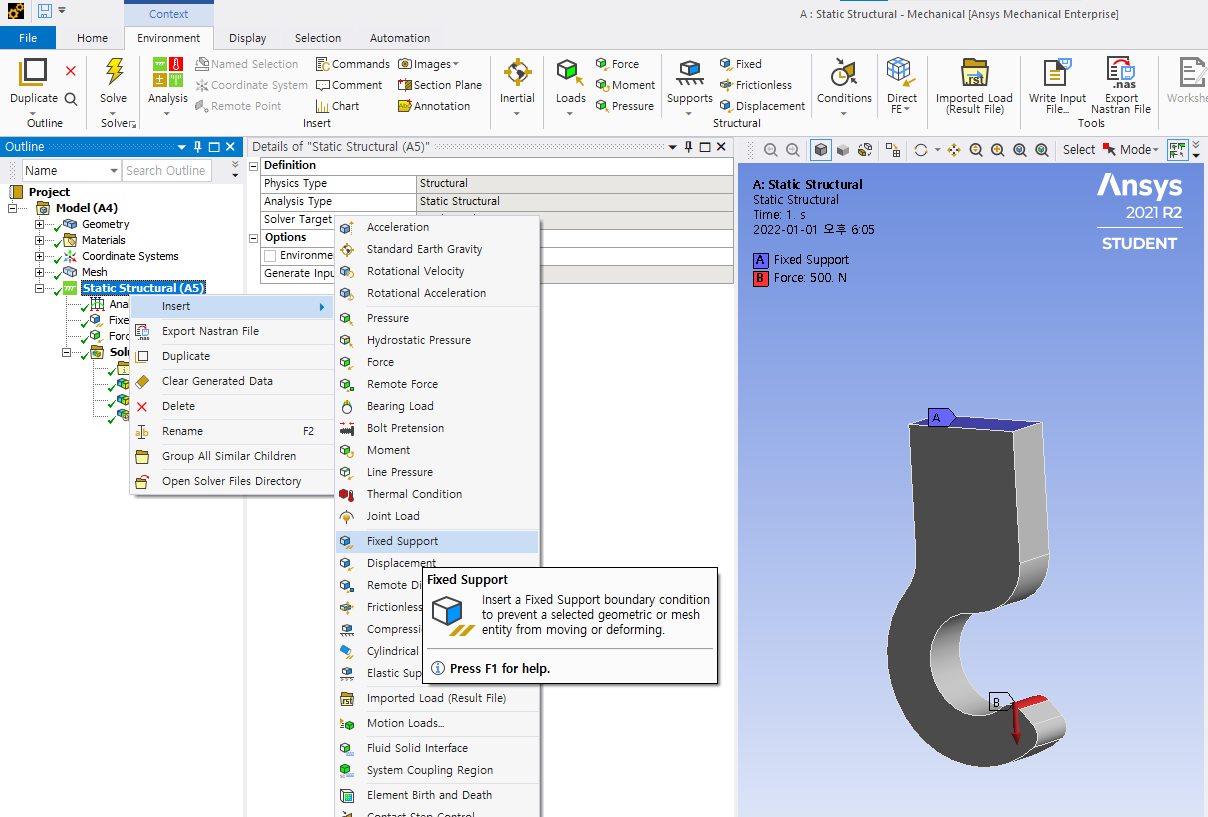Collapse the Definition section in Details
This screenshot has width=1208, height=817.
click(254, 166)
